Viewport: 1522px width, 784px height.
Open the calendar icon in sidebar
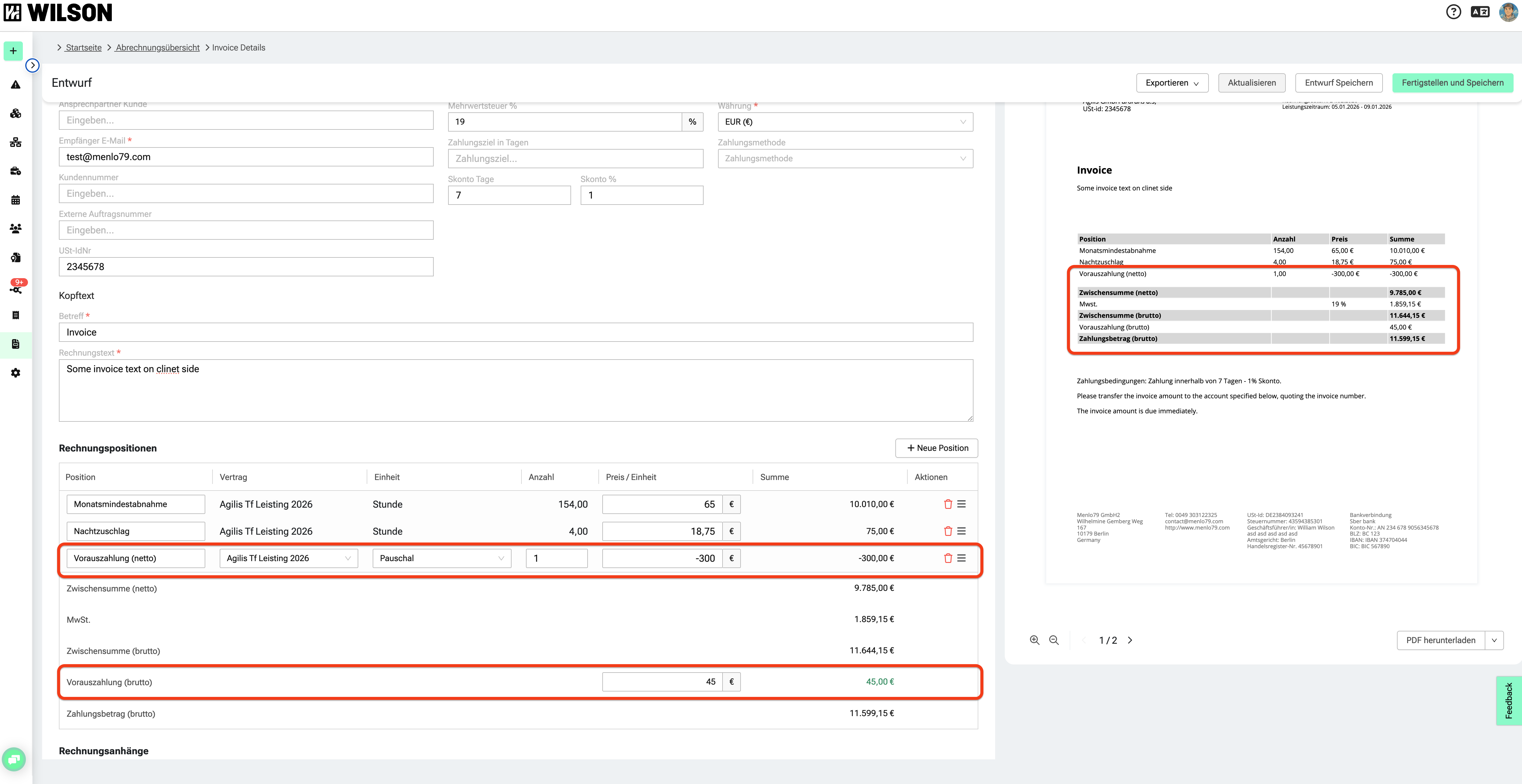coord(16,199)
